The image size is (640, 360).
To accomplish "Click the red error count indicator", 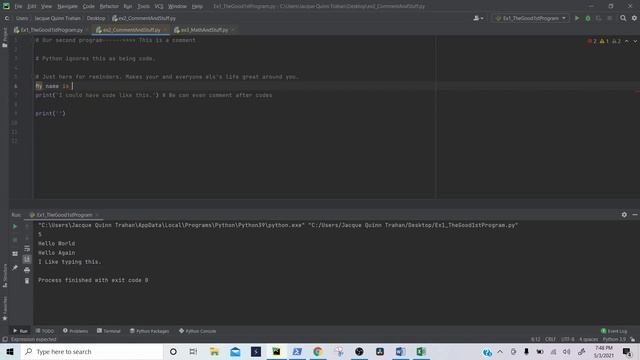I will point(592,41).
